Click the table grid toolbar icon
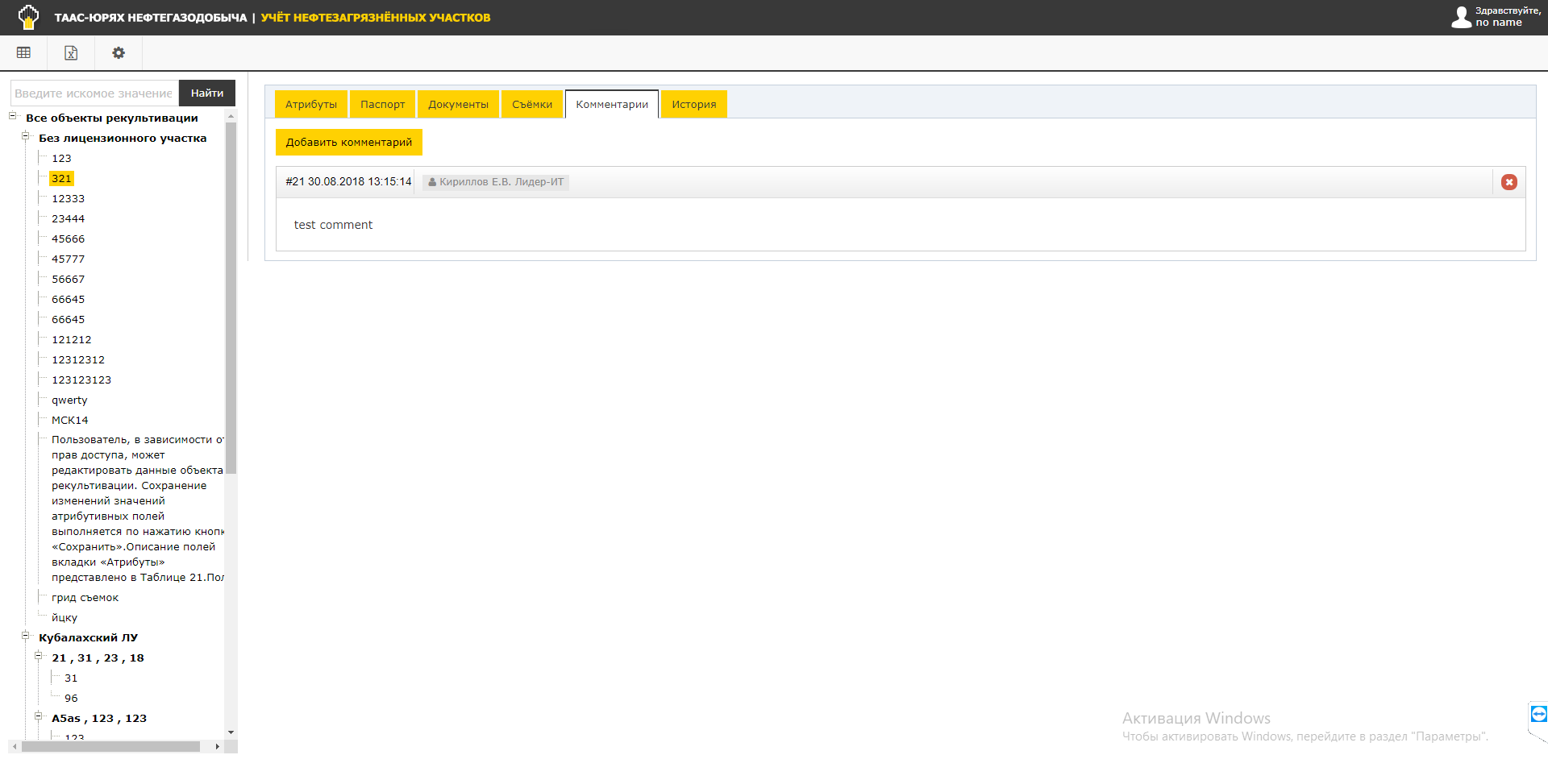 [23, 53]
